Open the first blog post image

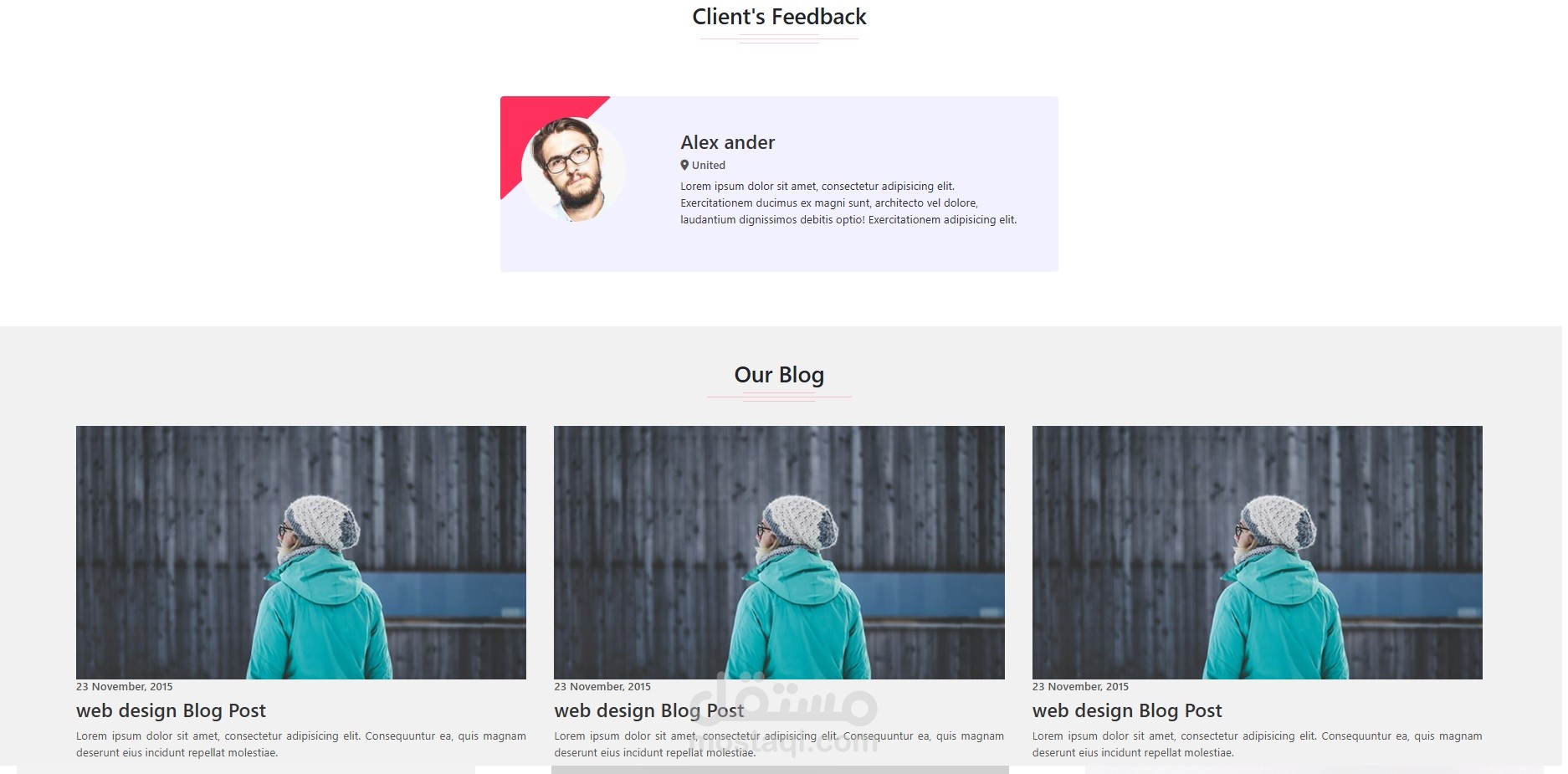click(301, 552)
